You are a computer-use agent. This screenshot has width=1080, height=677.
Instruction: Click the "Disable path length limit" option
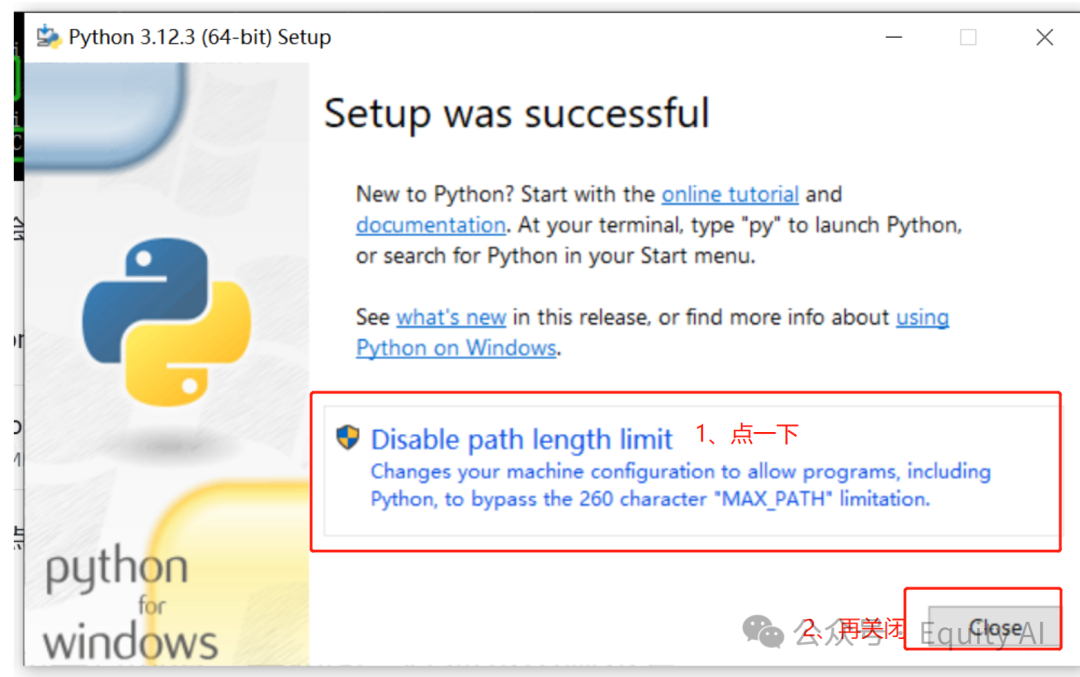522,439
